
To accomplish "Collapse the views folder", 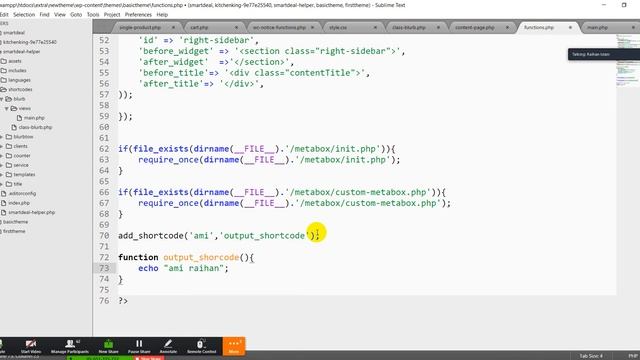I will click(x=7, y=108).
